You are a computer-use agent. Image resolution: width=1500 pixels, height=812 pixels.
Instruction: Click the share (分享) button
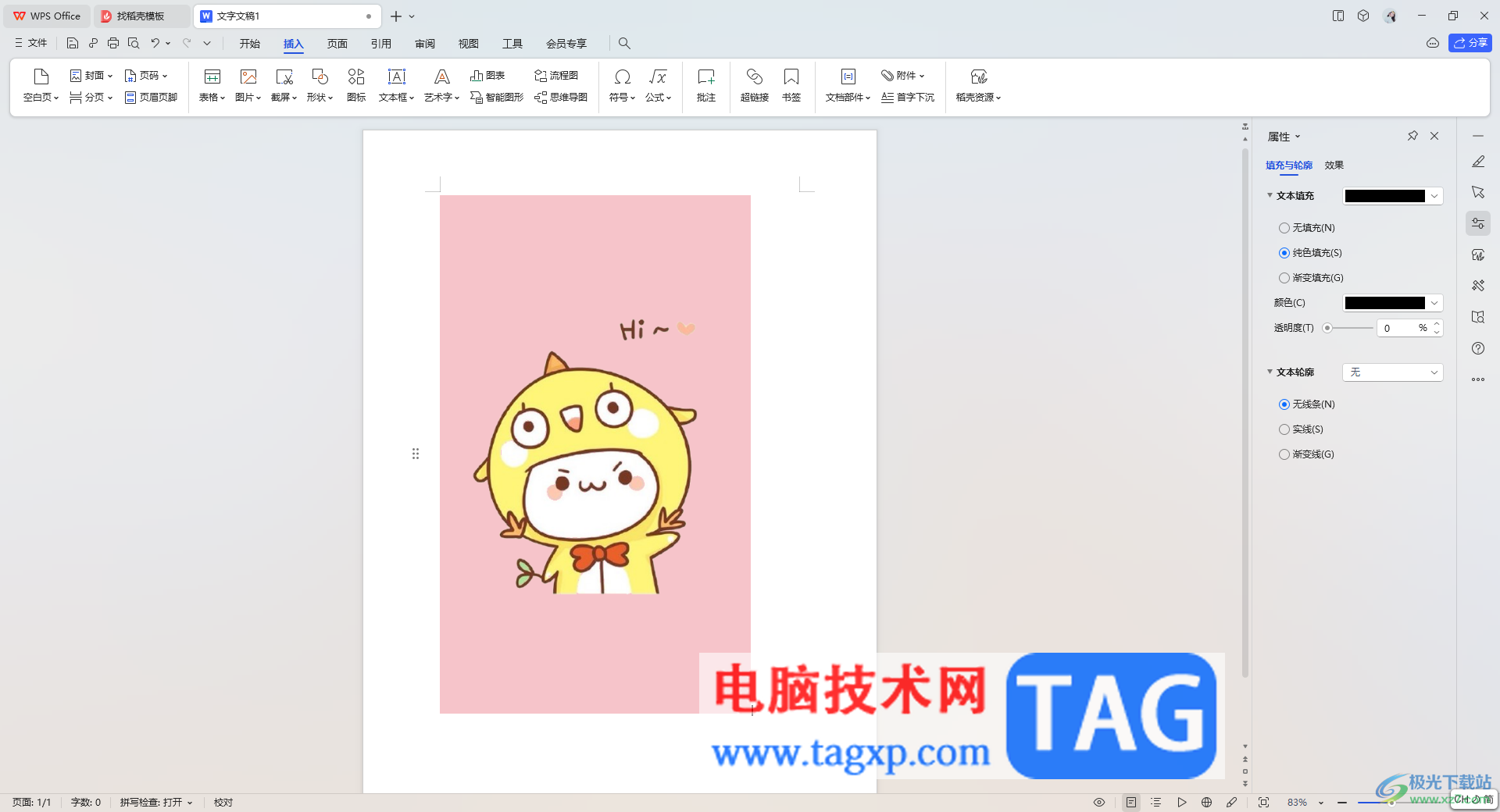[x=1470, y=43]
